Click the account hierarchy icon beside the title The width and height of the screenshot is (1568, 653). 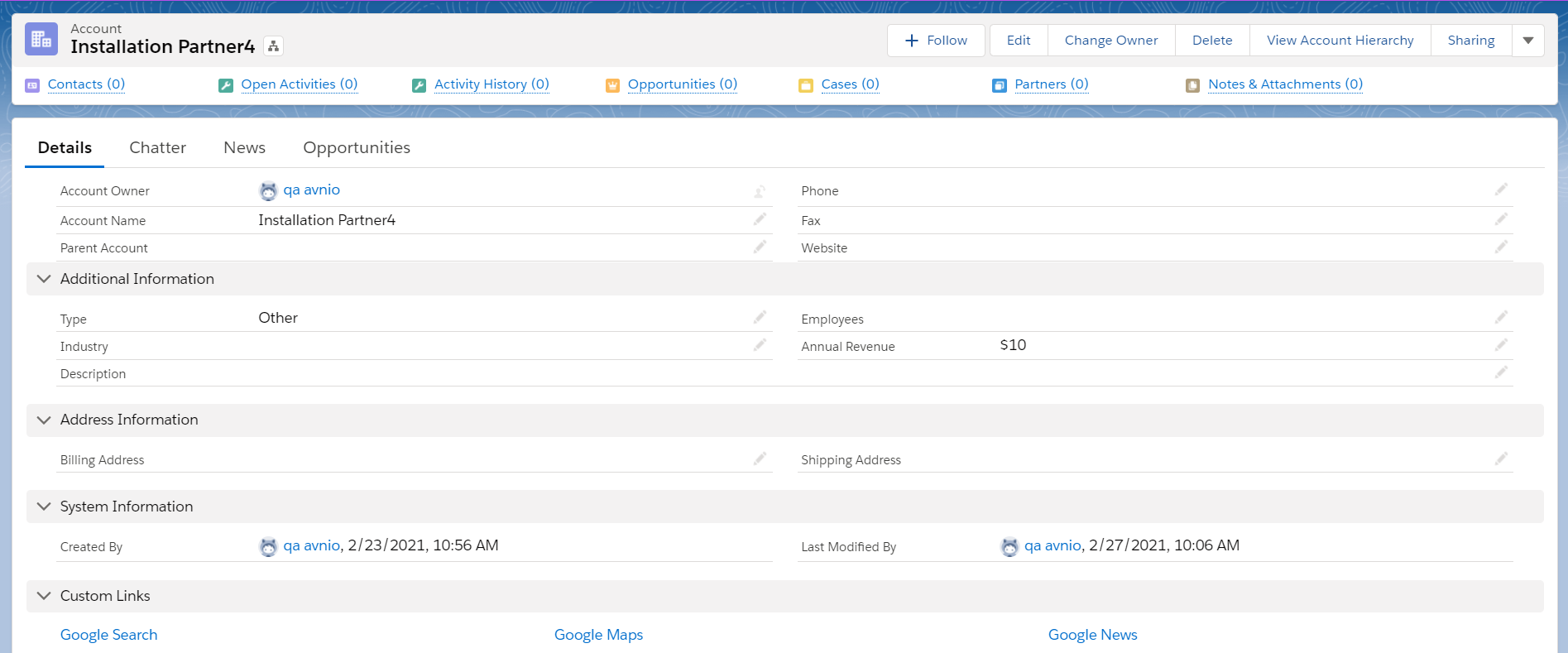coord(273,46)
